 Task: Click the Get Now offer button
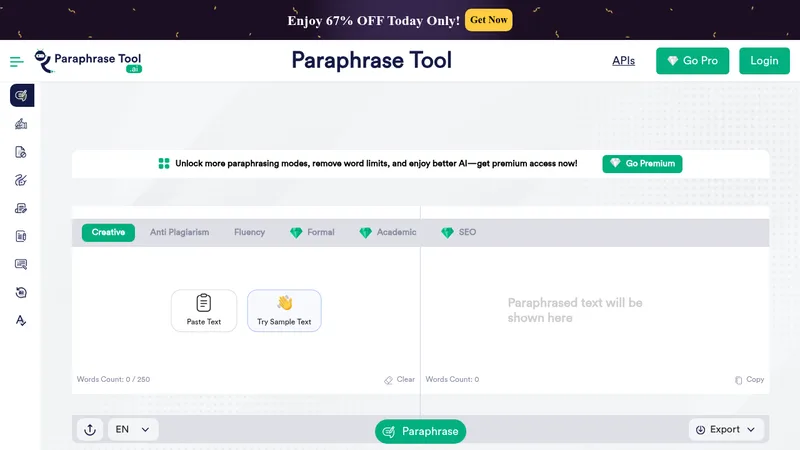489,20
